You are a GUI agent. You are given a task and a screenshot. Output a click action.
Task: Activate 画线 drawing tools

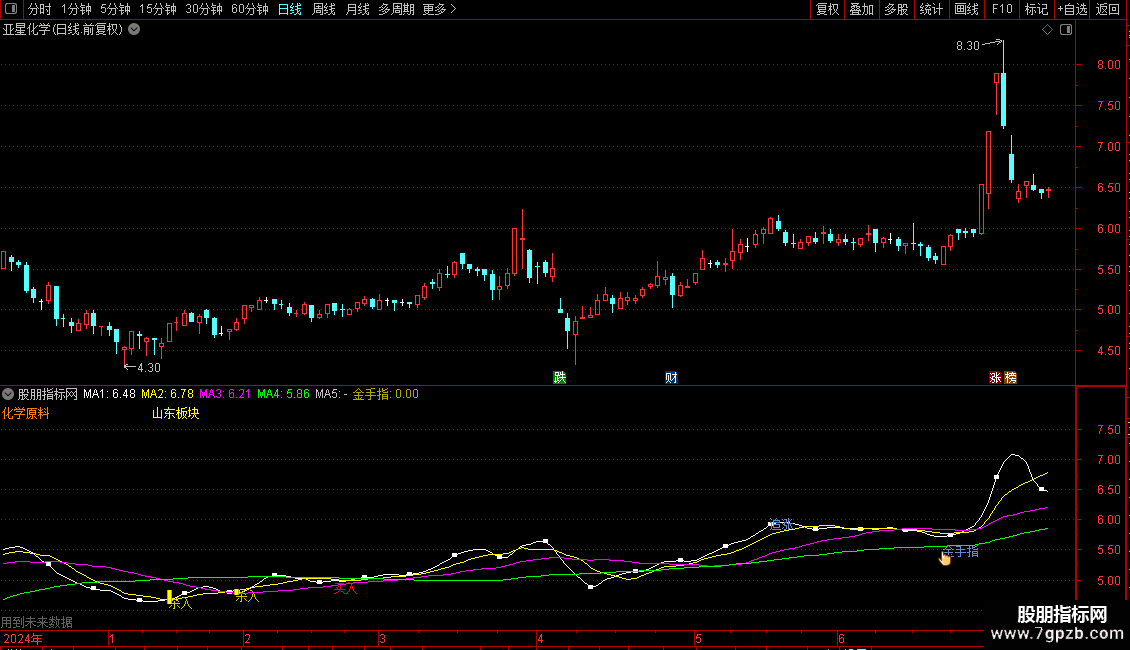[x=966, y=9]
